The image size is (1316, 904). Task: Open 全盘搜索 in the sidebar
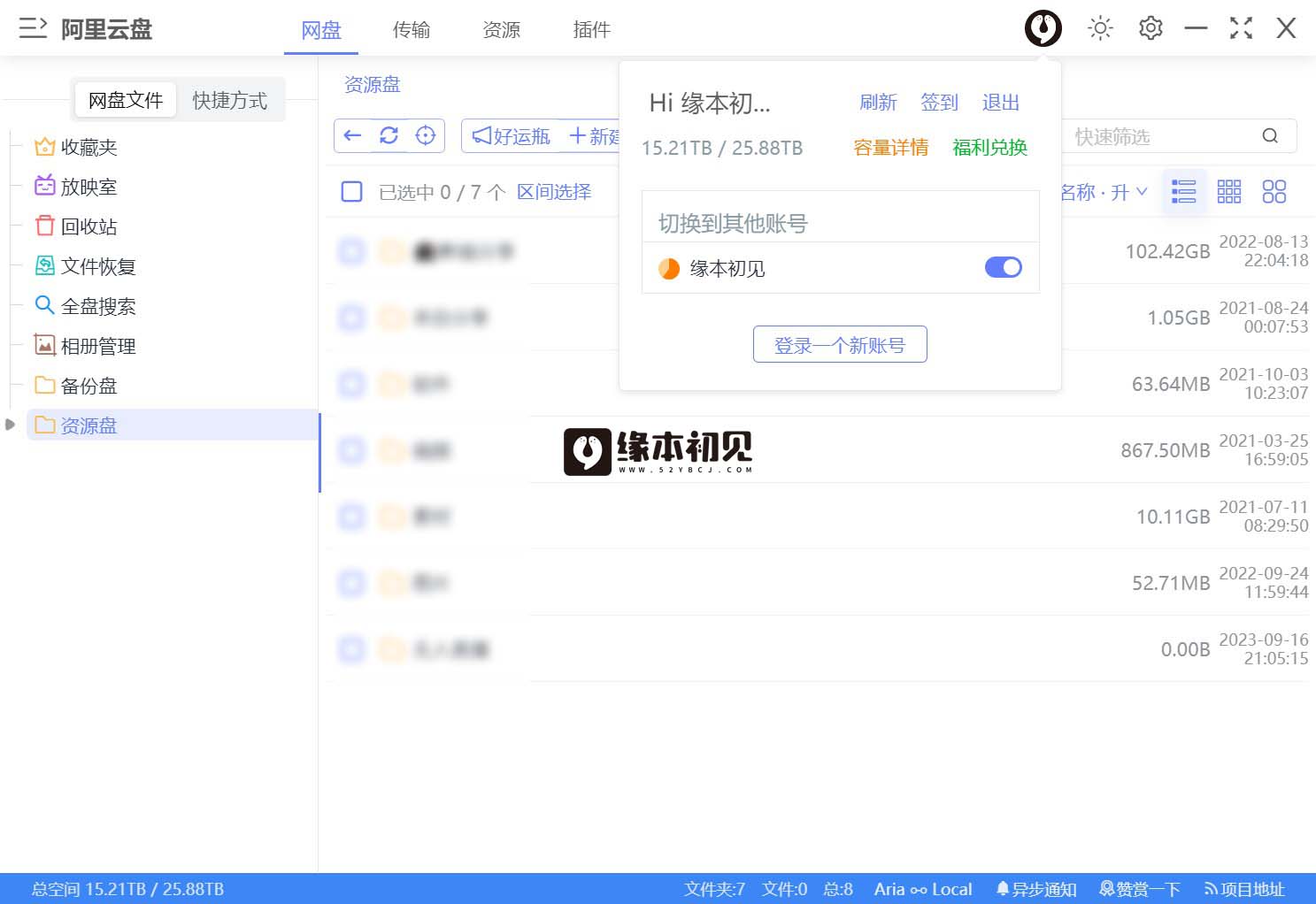pyautogui.click(x=85, y=306)
